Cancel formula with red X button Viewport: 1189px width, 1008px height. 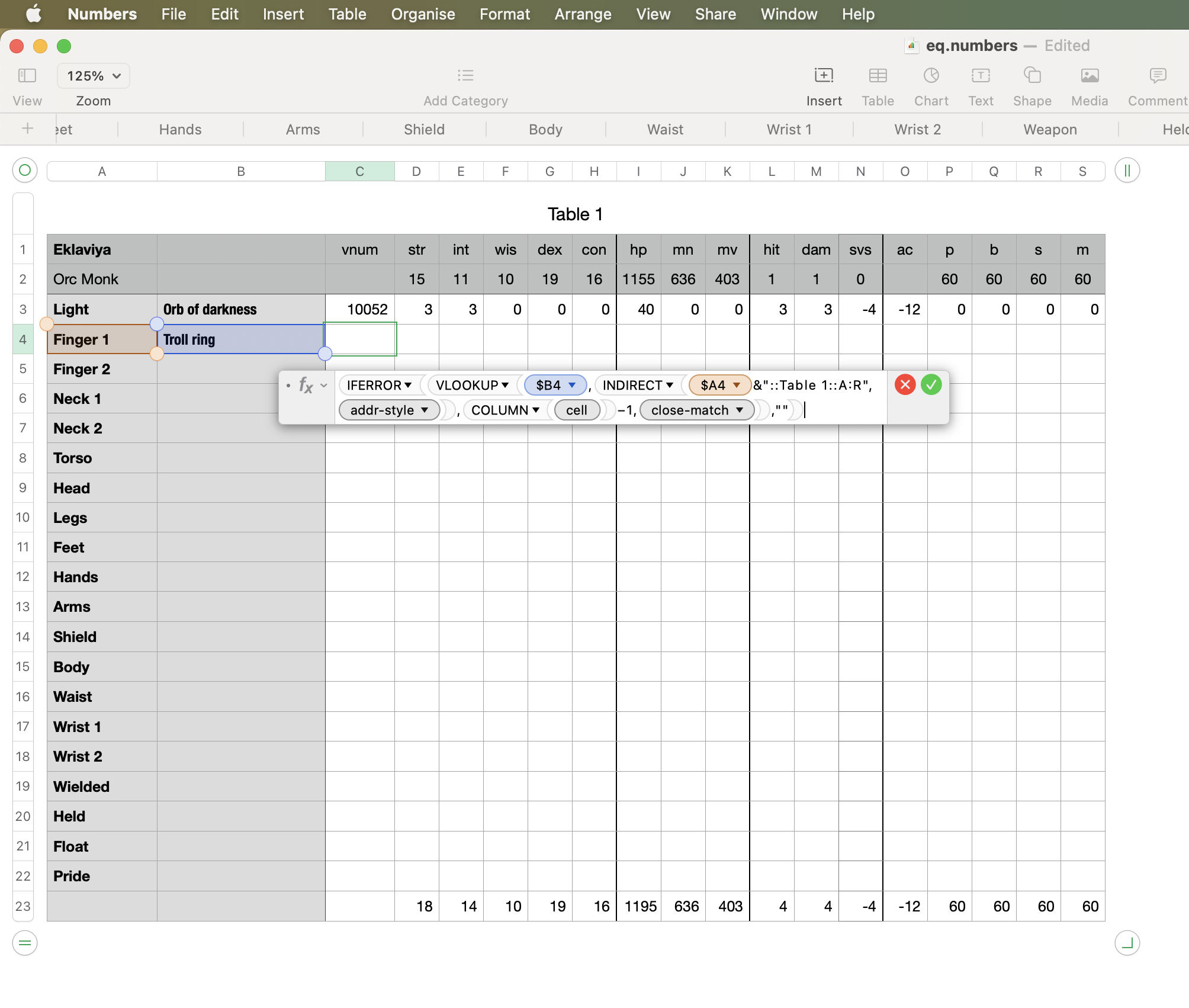905,385
